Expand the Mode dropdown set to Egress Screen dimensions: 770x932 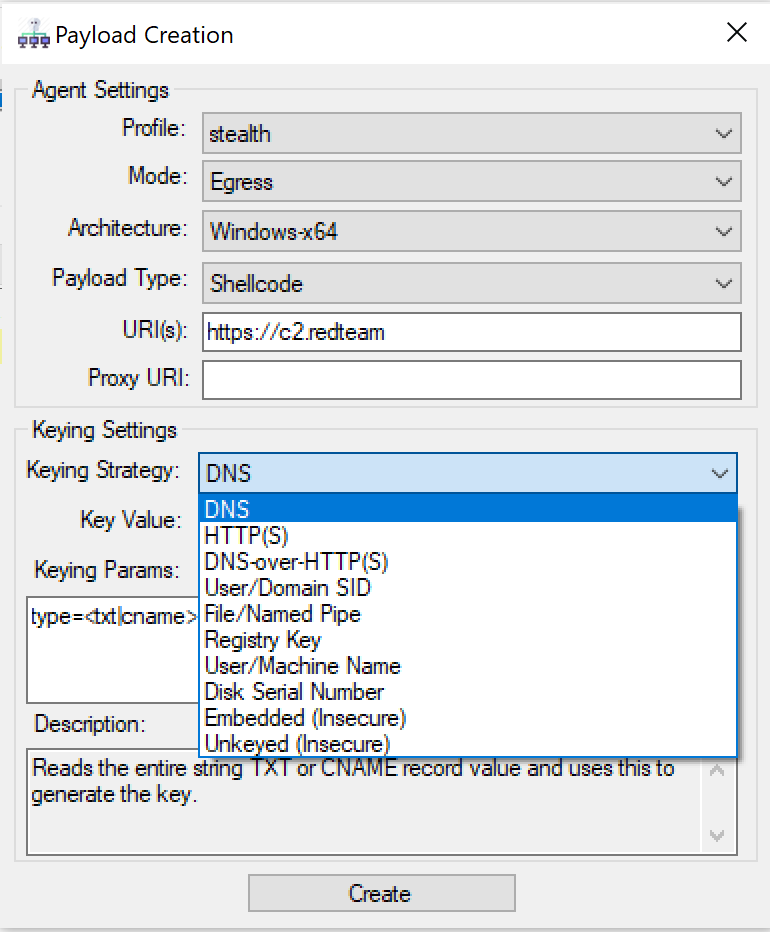click(471, 182)
